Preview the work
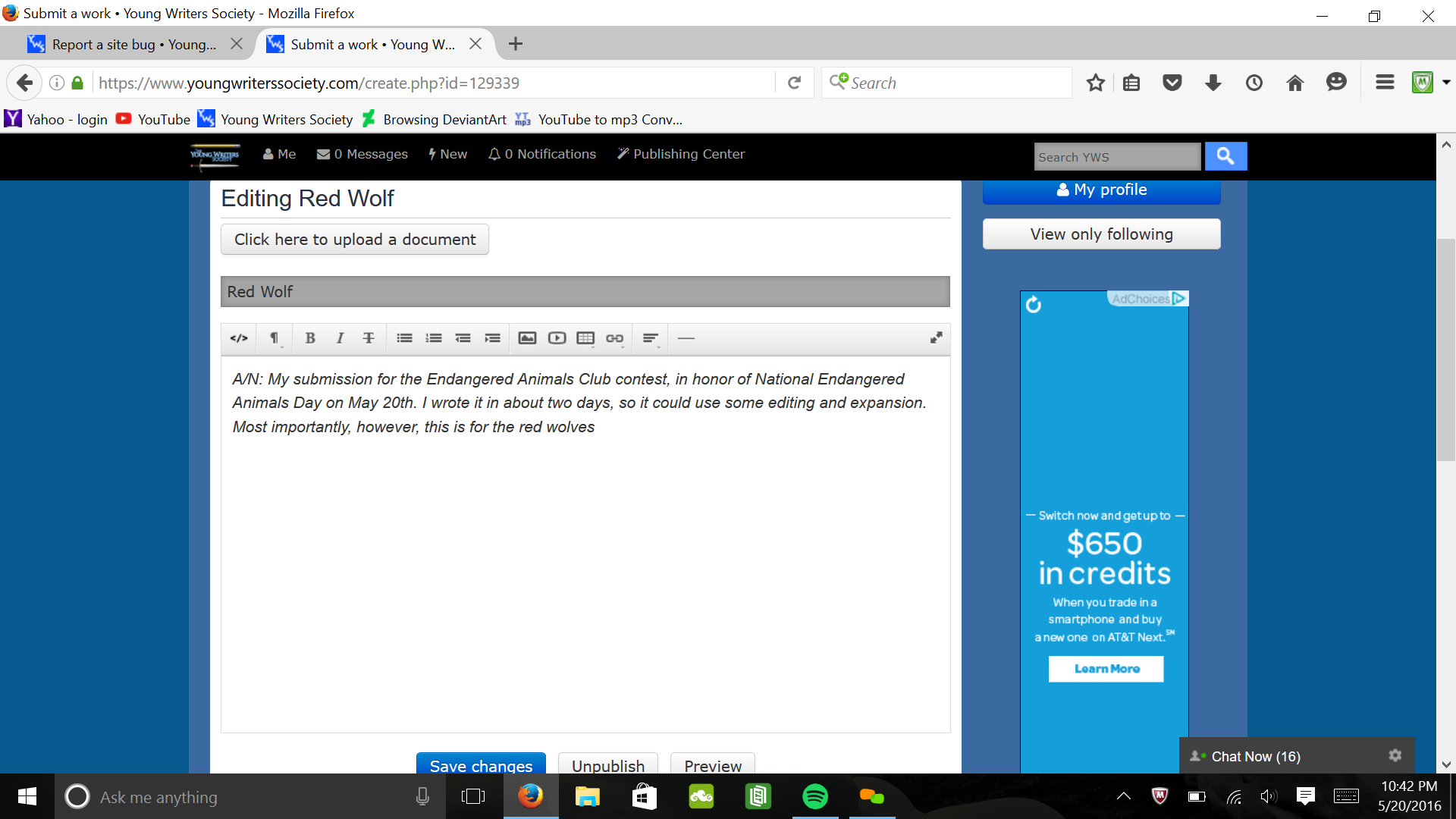Screen dimensions: 1456x819 pyautogui.click(x=713, y=764)
